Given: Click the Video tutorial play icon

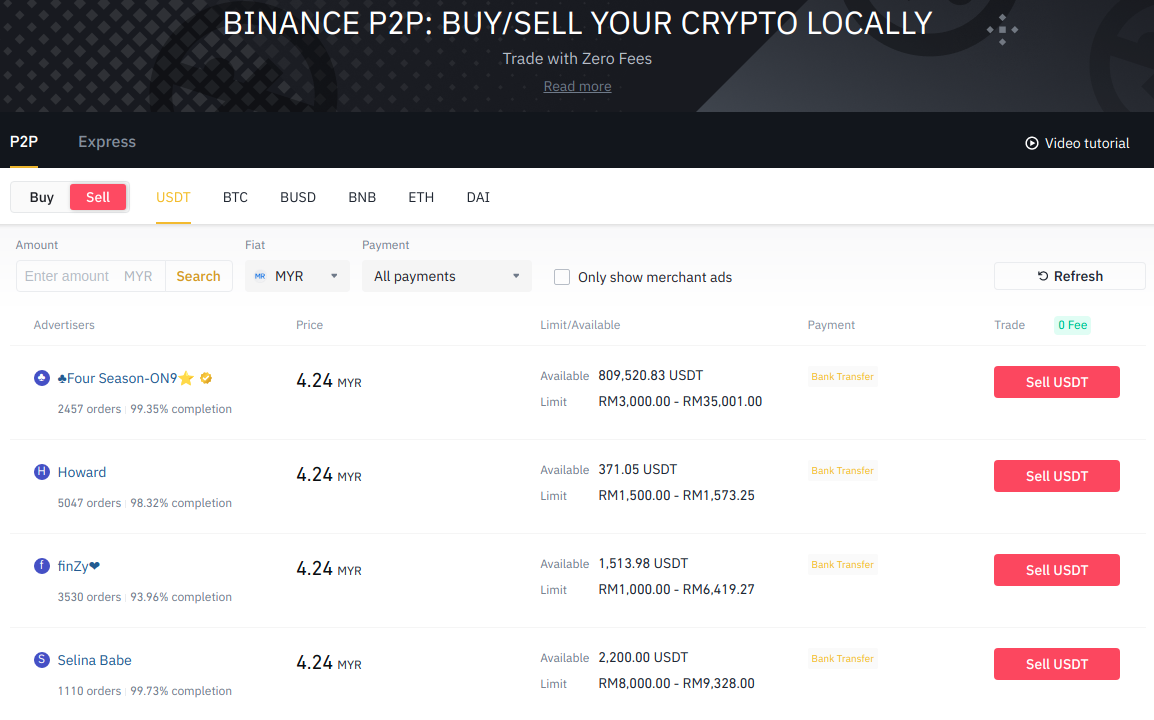Looking at the screenshot, I should coord(1032,144).
